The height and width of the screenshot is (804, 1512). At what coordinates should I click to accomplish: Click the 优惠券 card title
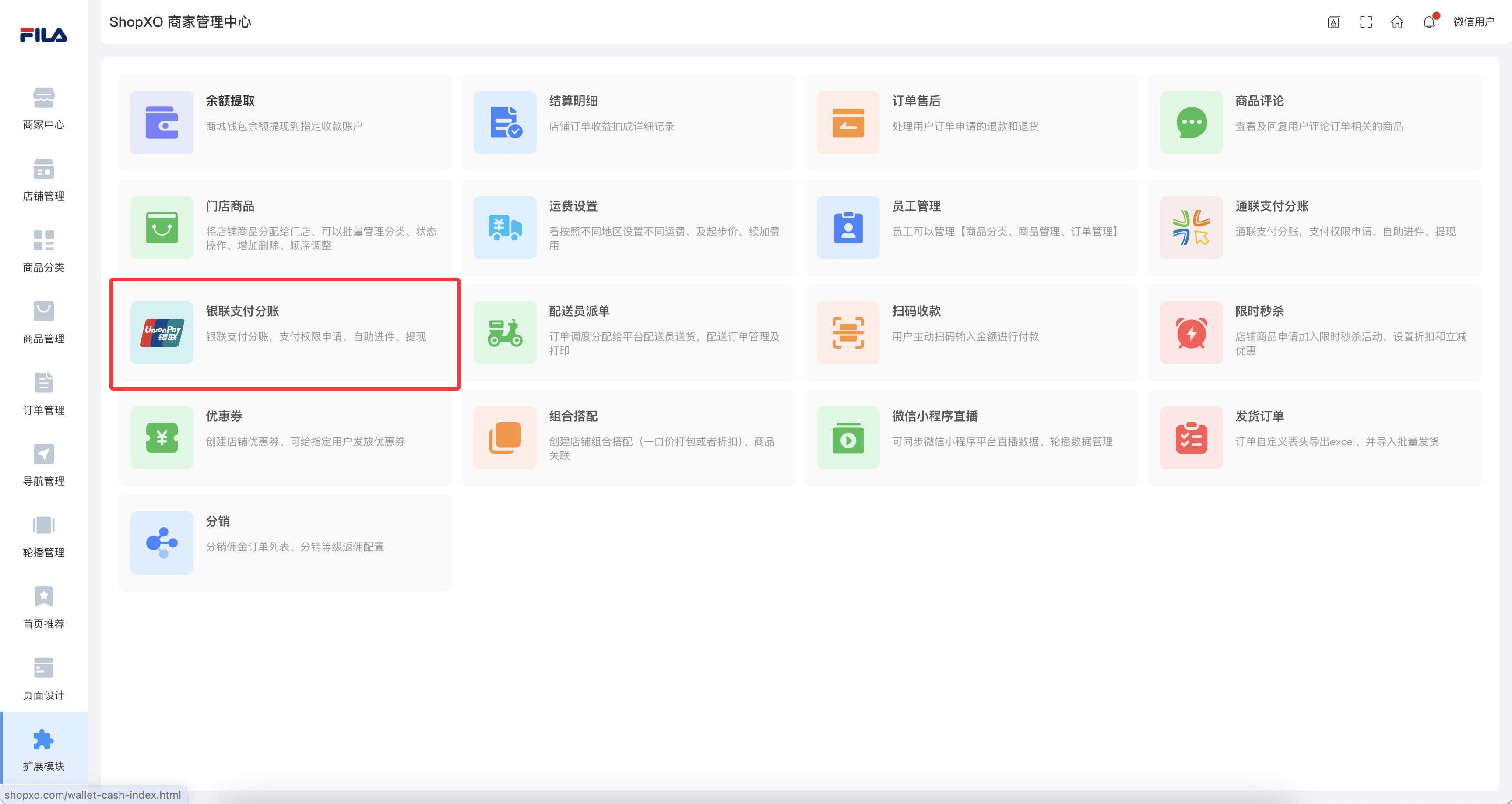click(224, 416)
